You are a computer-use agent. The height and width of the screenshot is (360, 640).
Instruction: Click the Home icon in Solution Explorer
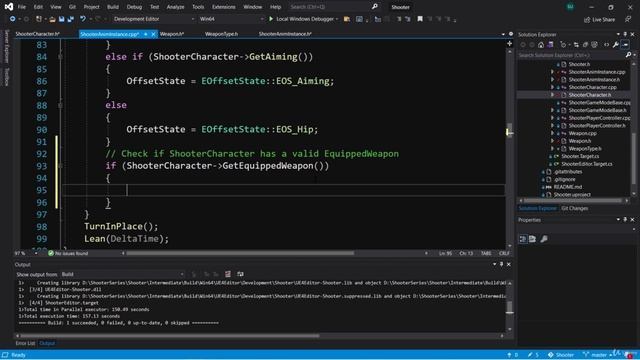point(541,45)
